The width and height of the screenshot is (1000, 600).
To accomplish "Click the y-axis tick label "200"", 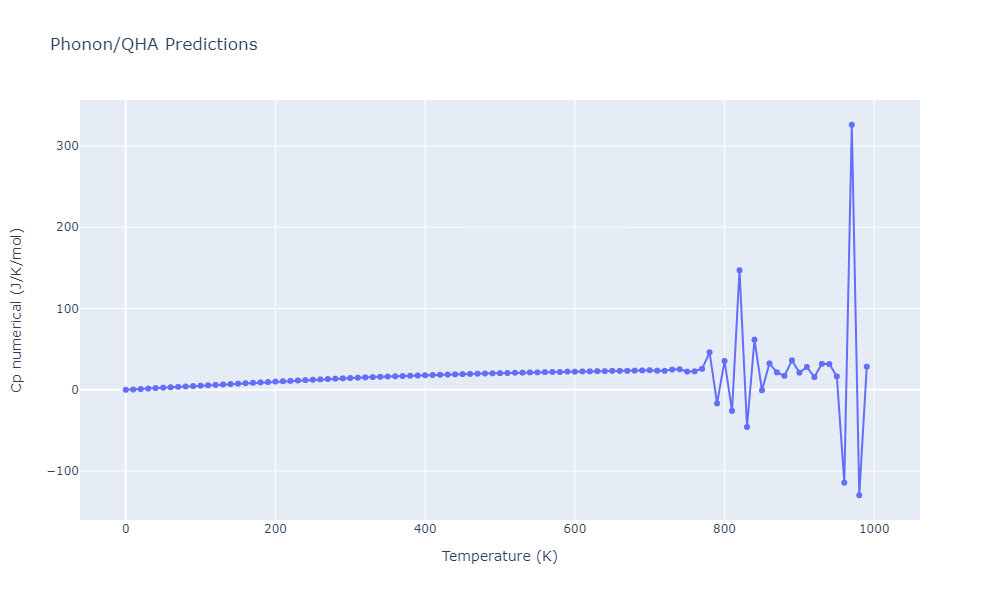I will click(68, 227).
